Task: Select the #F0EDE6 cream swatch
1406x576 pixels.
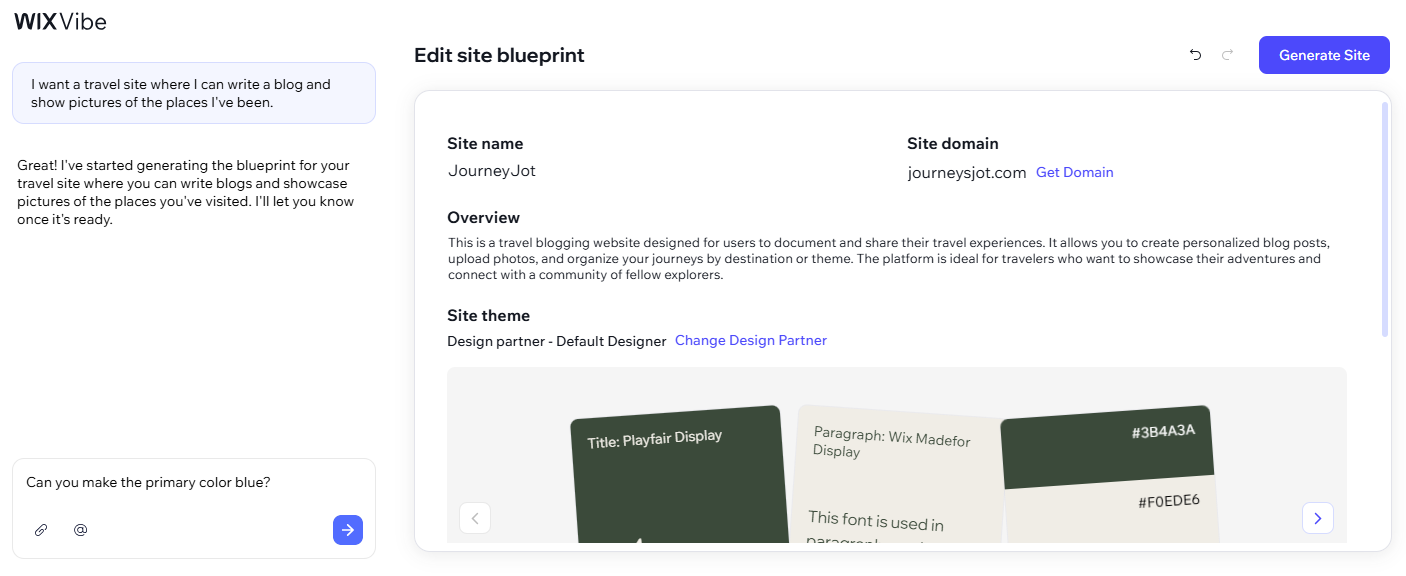Action: coord(1112,510)
